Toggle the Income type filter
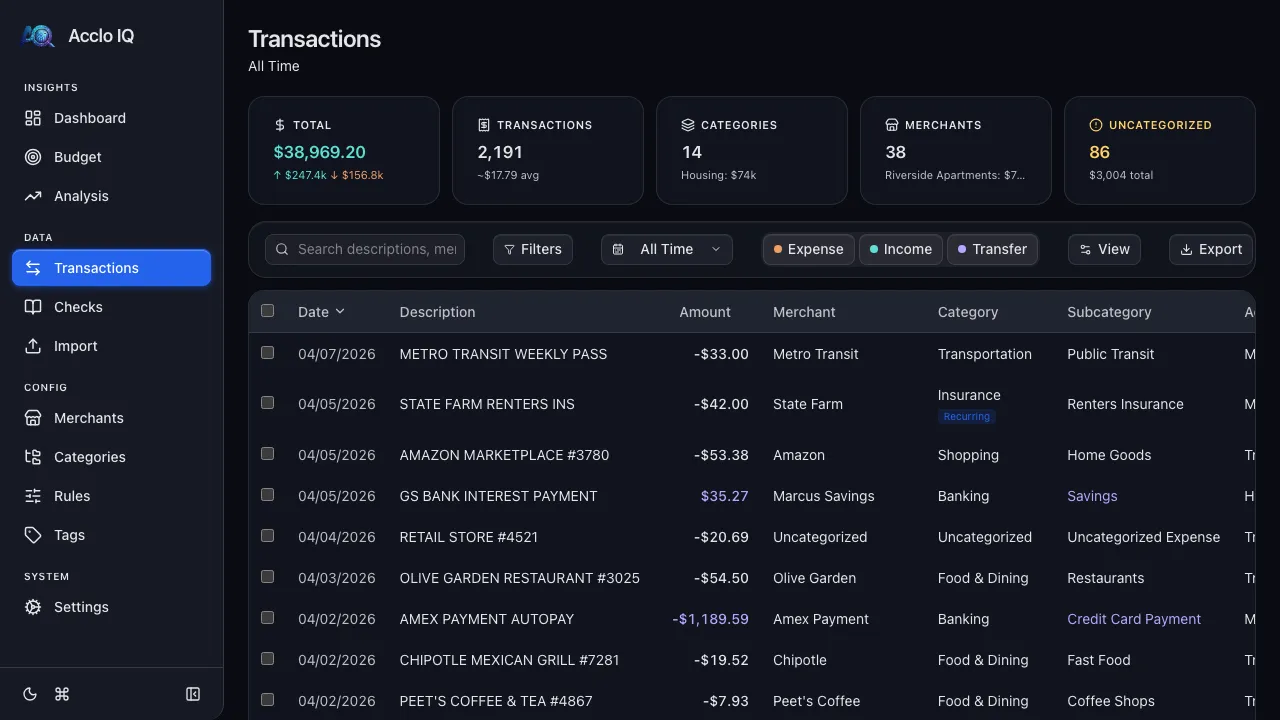Viewport: 1280px width, 720px height. coord(901,249)
